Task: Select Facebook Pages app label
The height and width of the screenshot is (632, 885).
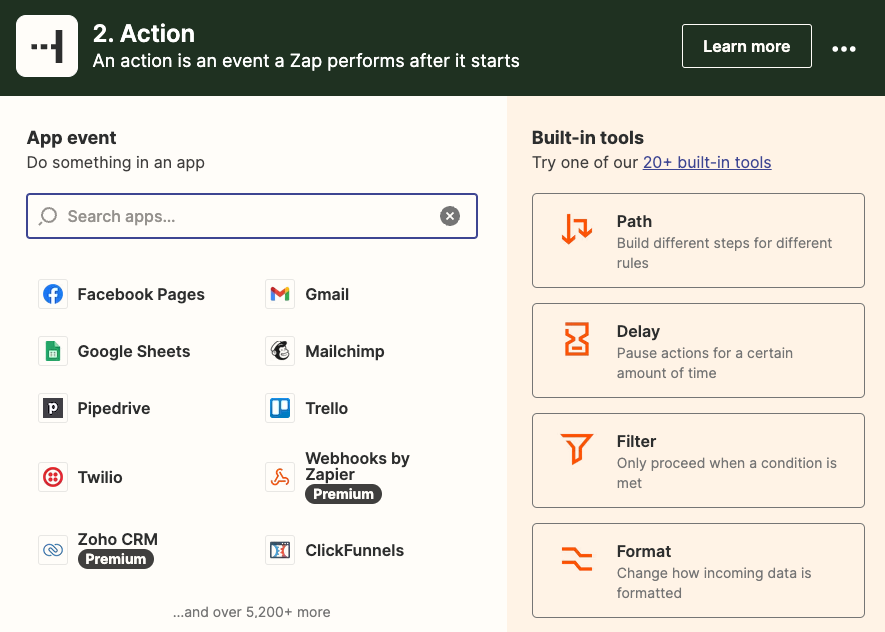Action: 141,295
